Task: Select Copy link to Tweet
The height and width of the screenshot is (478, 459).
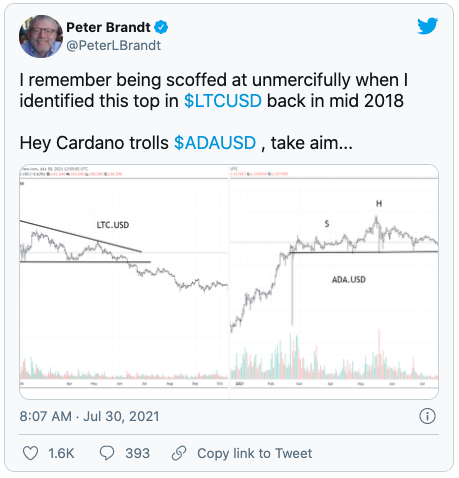Action: (x=255, y=454)
